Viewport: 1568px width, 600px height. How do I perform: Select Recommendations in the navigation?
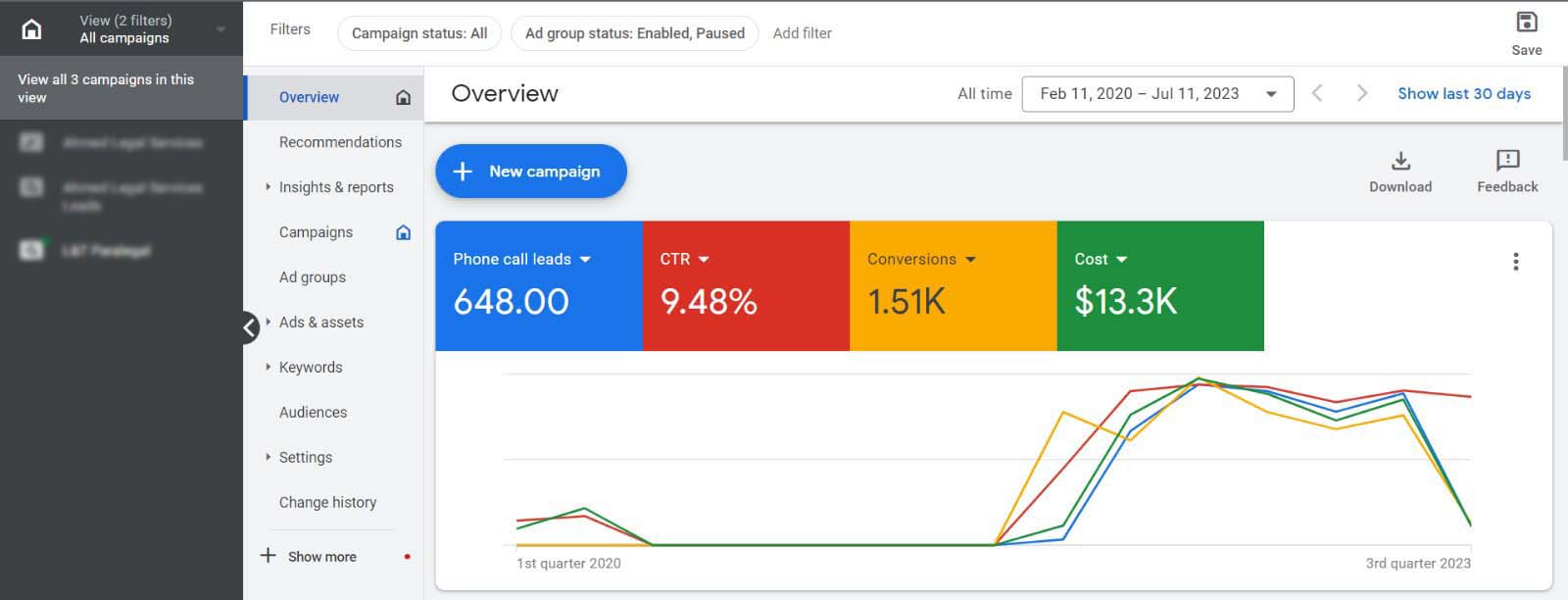(x=340, y=142)
